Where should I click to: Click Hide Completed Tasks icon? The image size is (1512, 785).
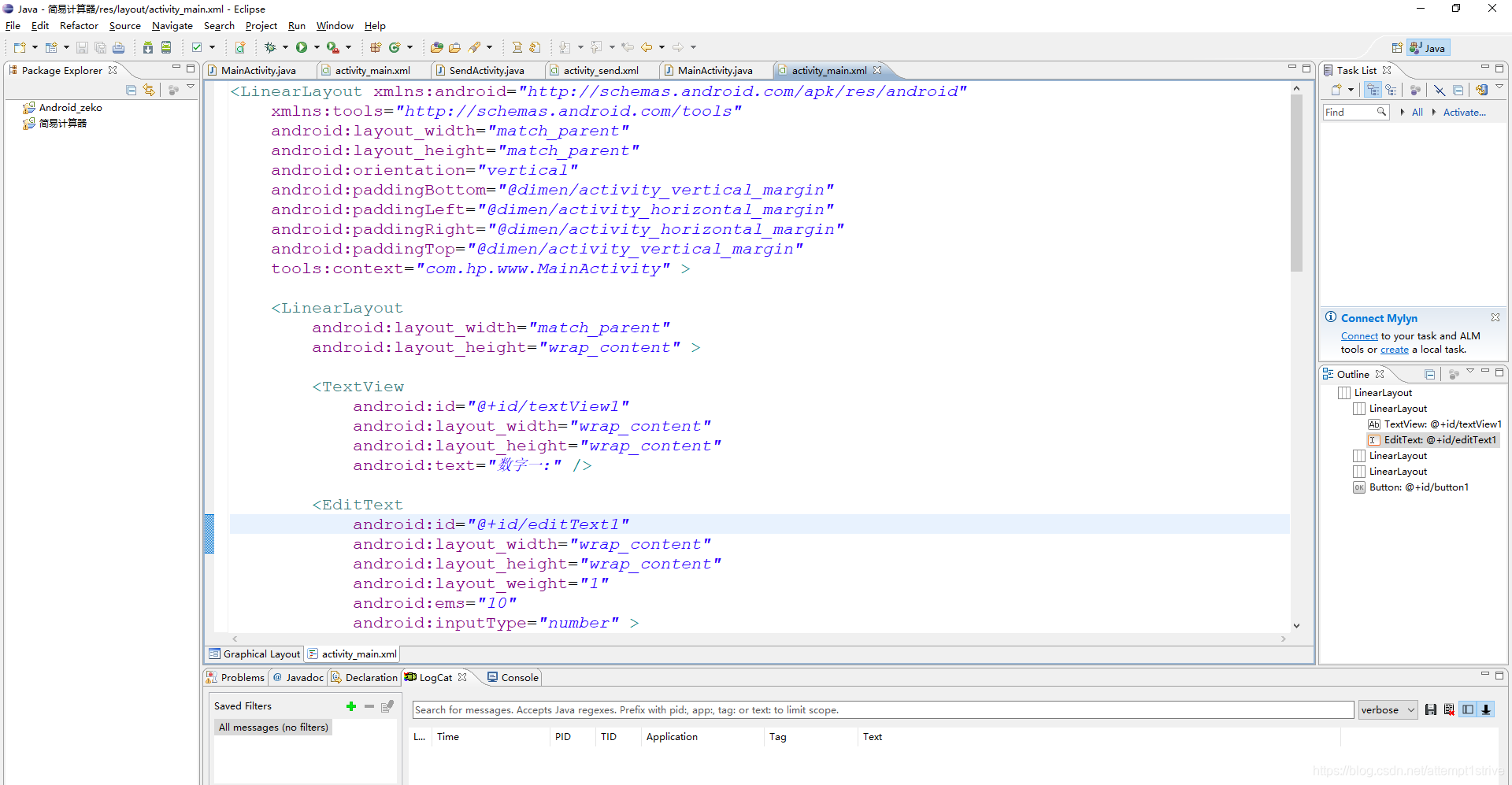(x=1440, y=90)
